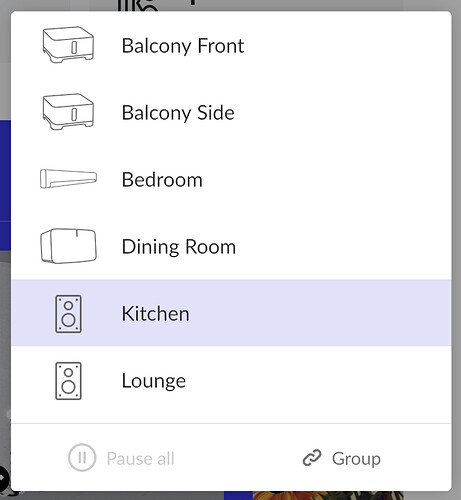Click the blank area right of Lounge
461x500 pixels.
tap(317, 381)
